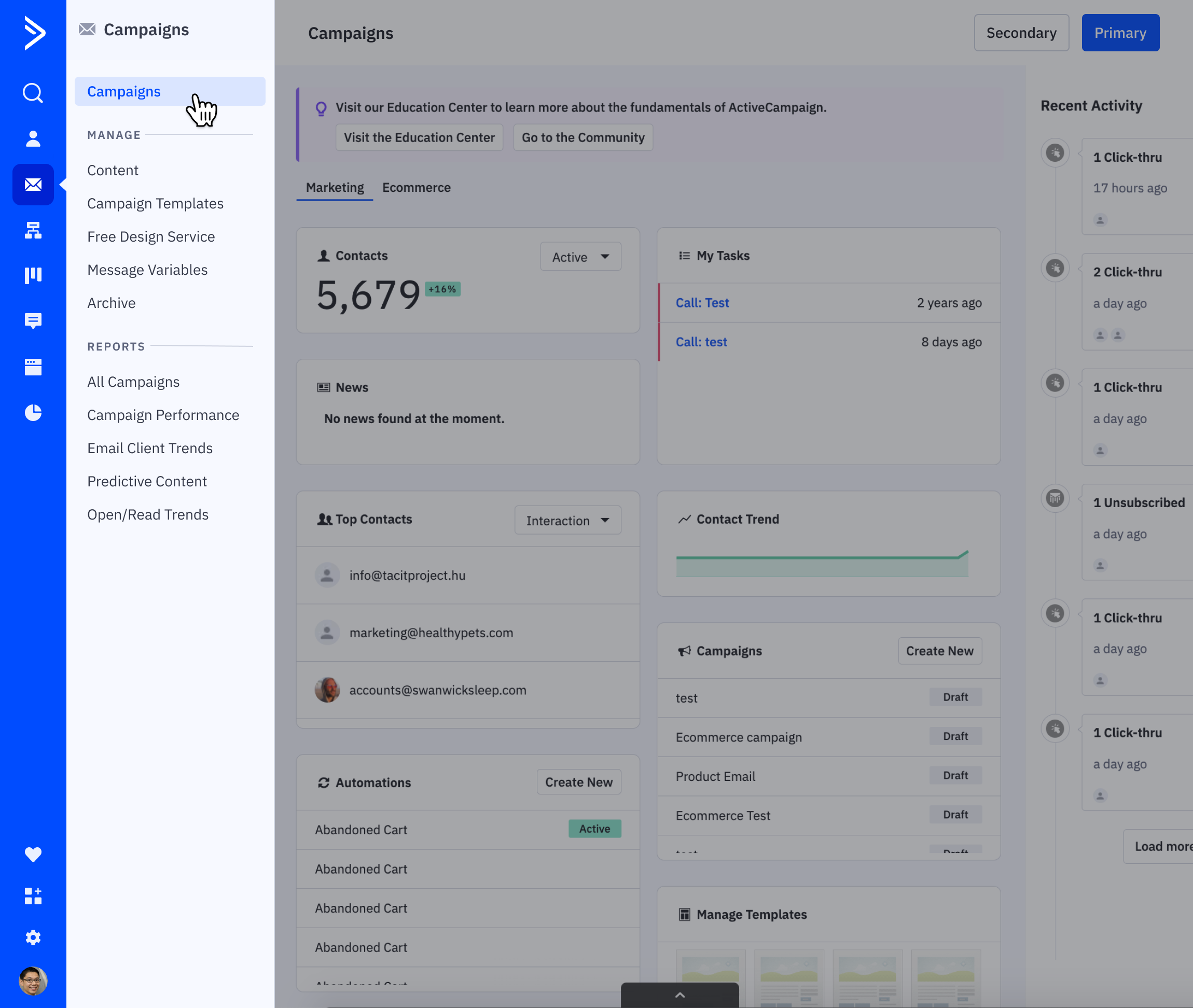Open the Ecommerce campaign draft row
The image size is (1193, 1008).
829,737
